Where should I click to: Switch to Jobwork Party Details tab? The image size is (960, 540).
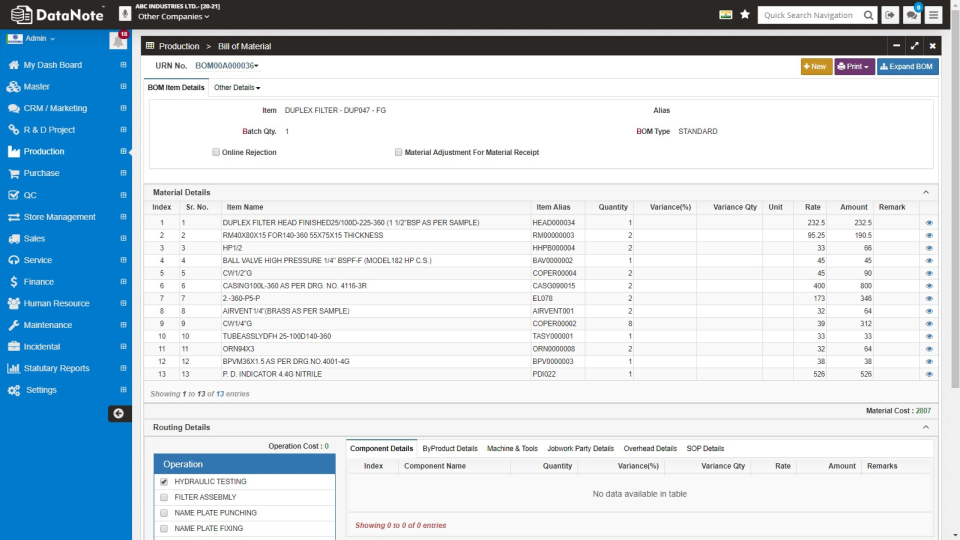pos(580,449)
